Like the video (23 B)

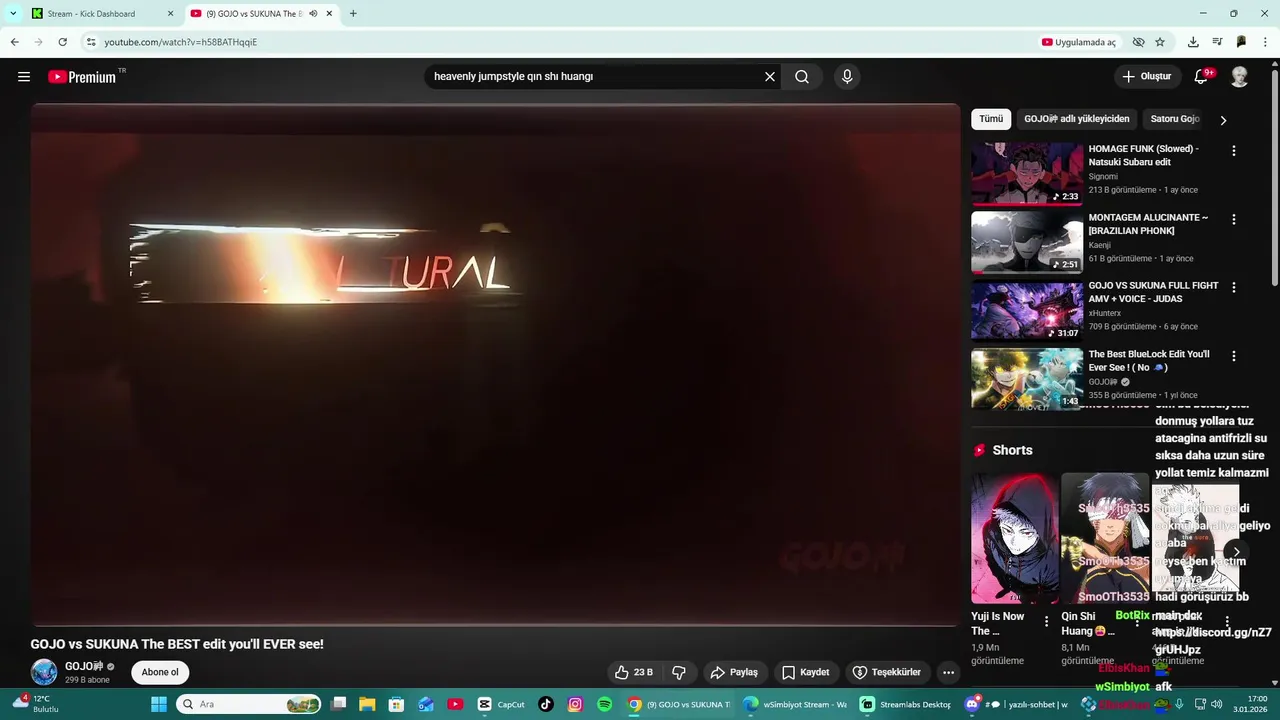click(633, 672)
